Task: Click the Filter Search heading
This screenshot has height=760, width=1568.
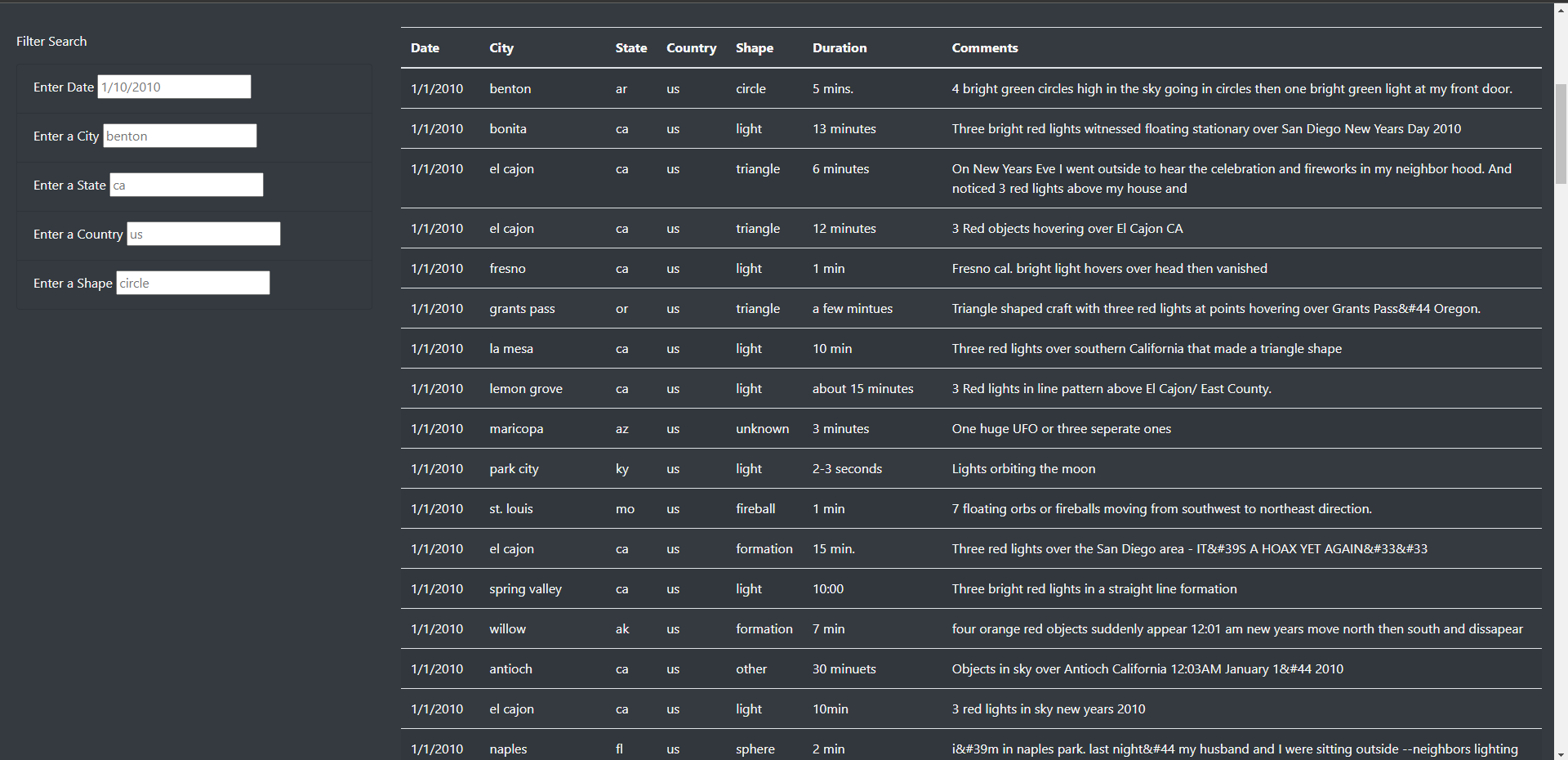Action: 51,41
